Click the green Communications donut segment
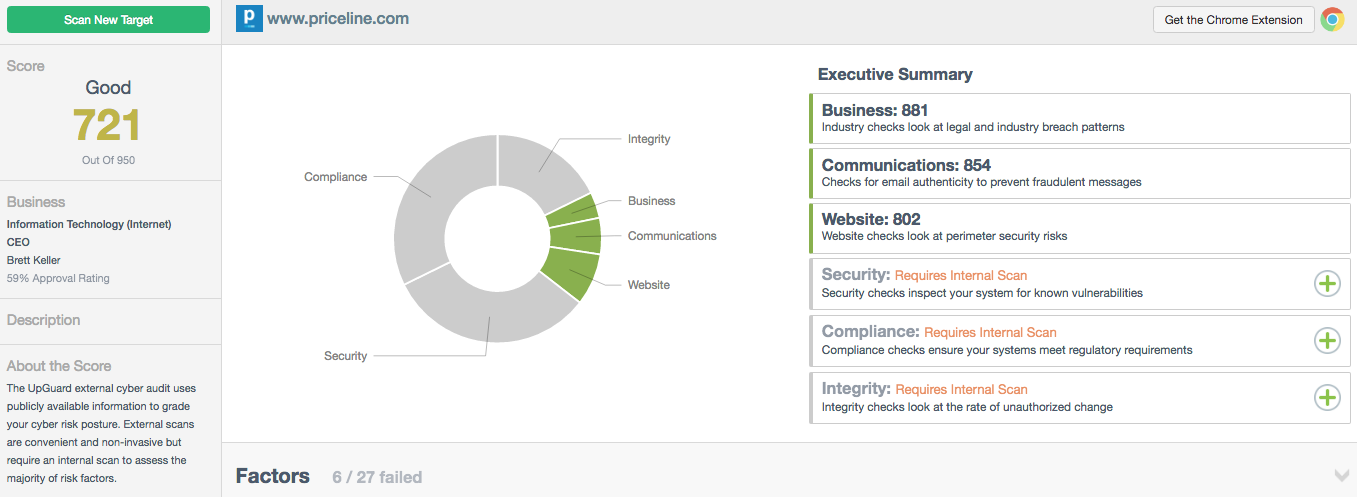Image resolution: width=1357 pixels, height=497 pixels. point(577,236)
